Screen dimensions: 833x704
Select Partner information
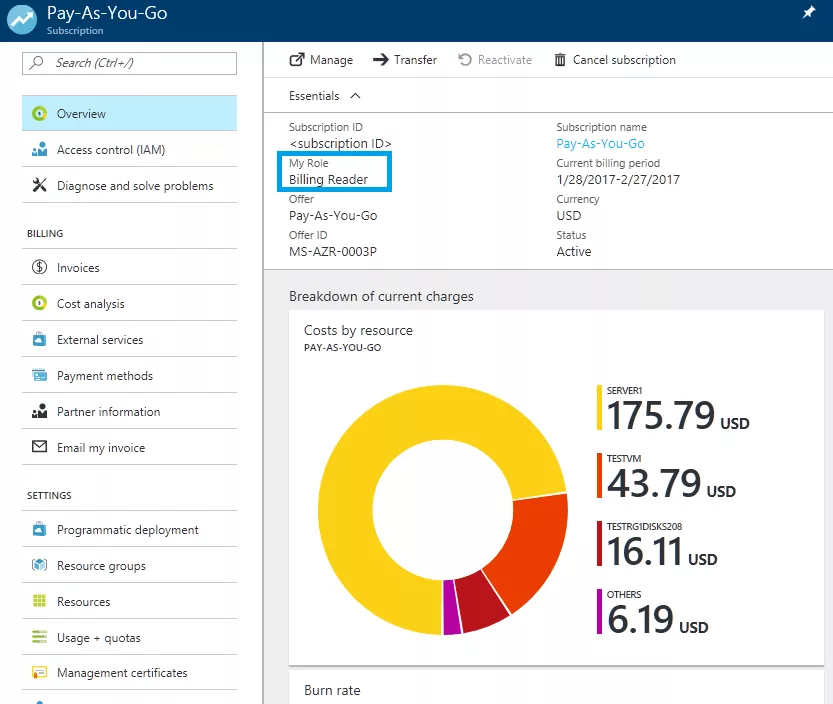129,411
